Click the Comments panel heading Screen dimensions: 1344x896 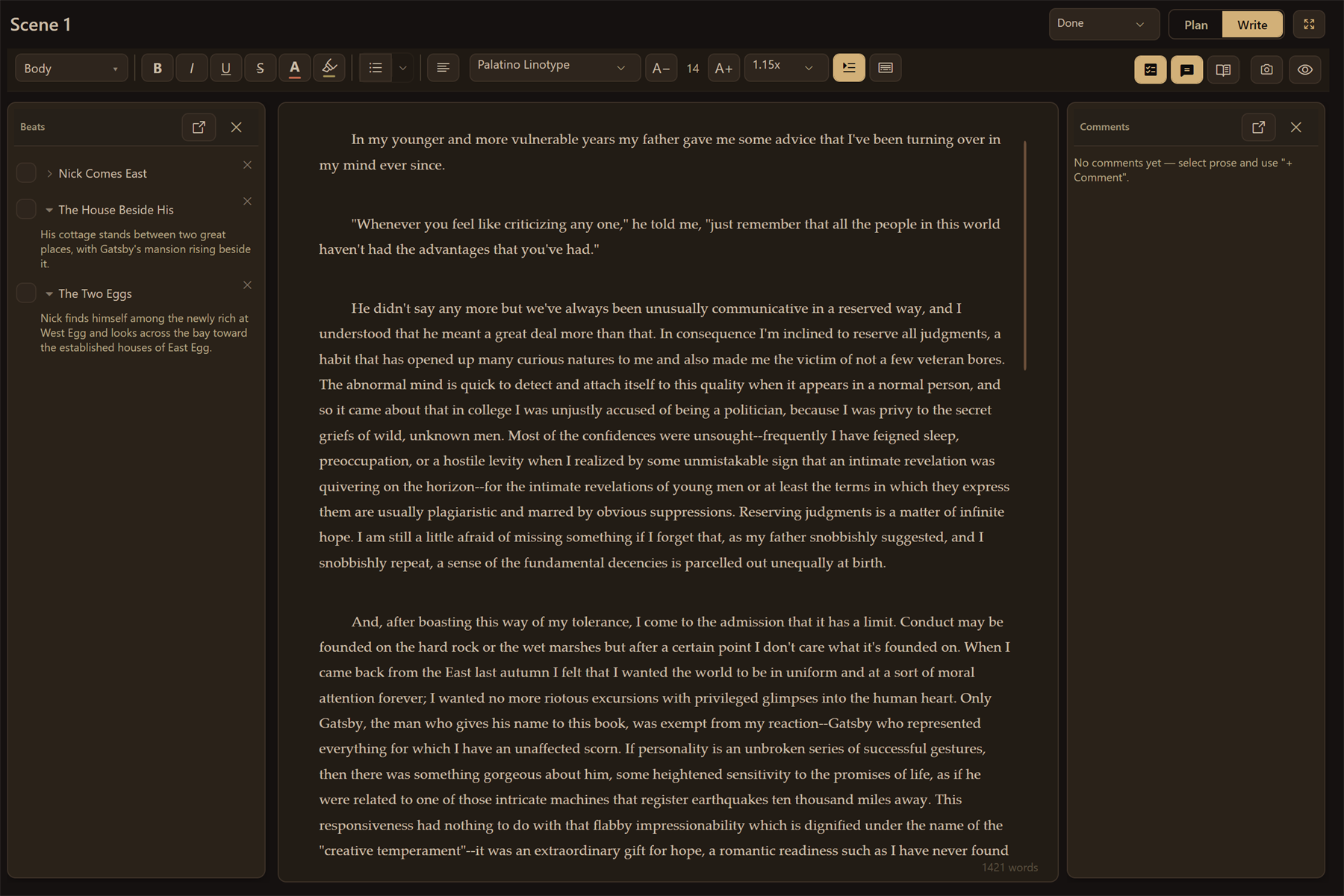pos(1104,127)
